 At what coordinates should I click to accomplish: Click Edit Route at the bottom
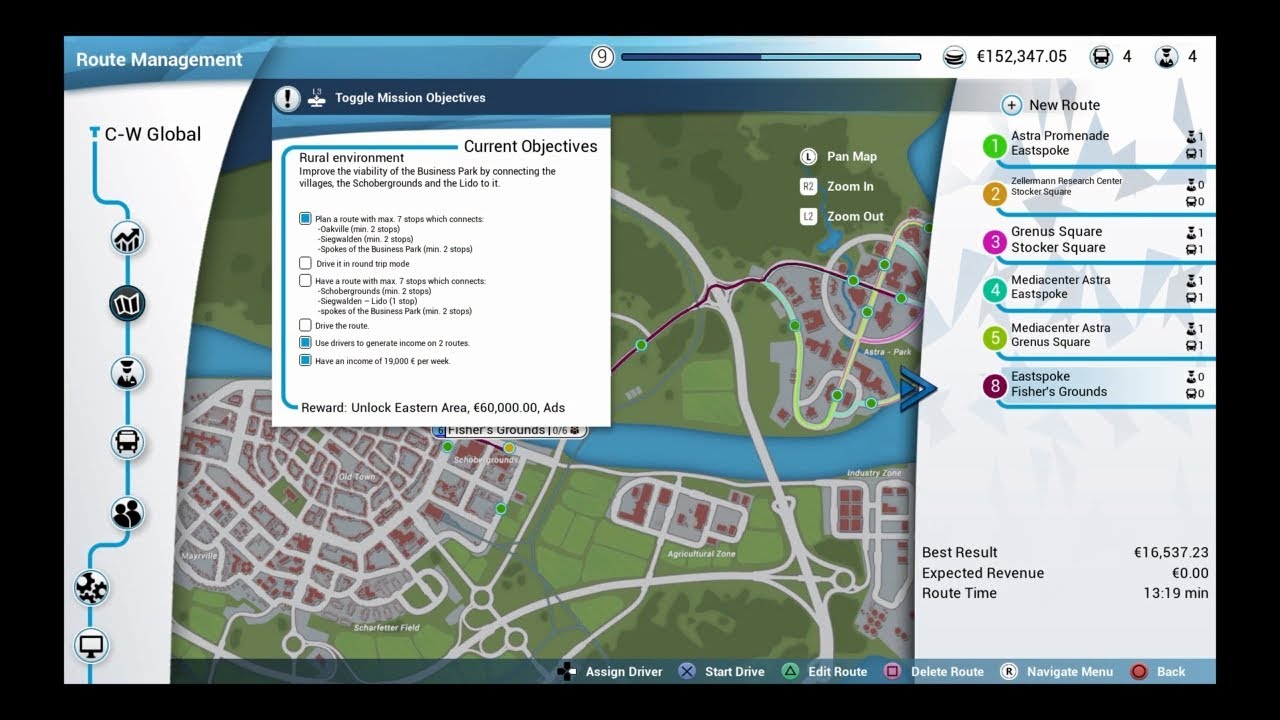tap(838, 672)
